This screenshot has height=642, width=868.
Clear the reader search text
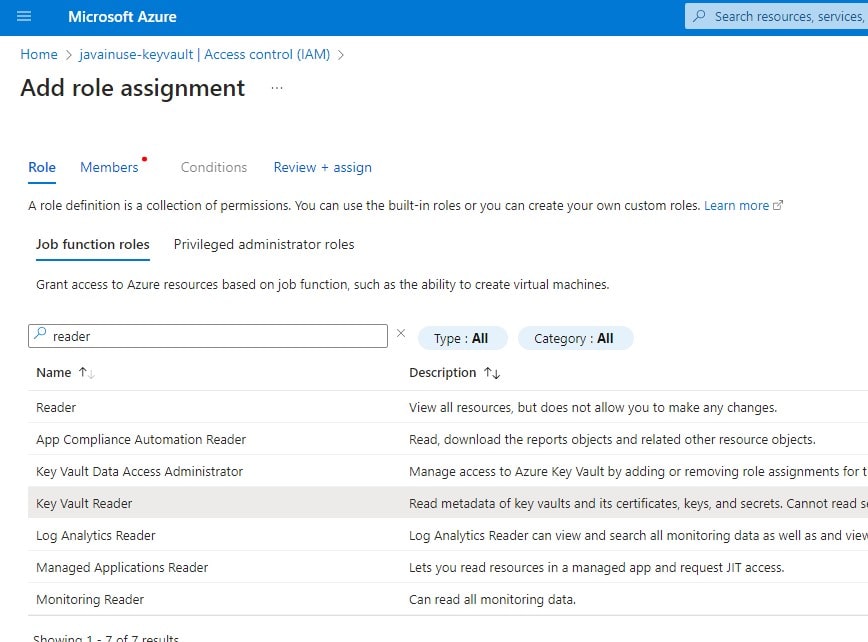pyautogui.click(x=401, y=333)
